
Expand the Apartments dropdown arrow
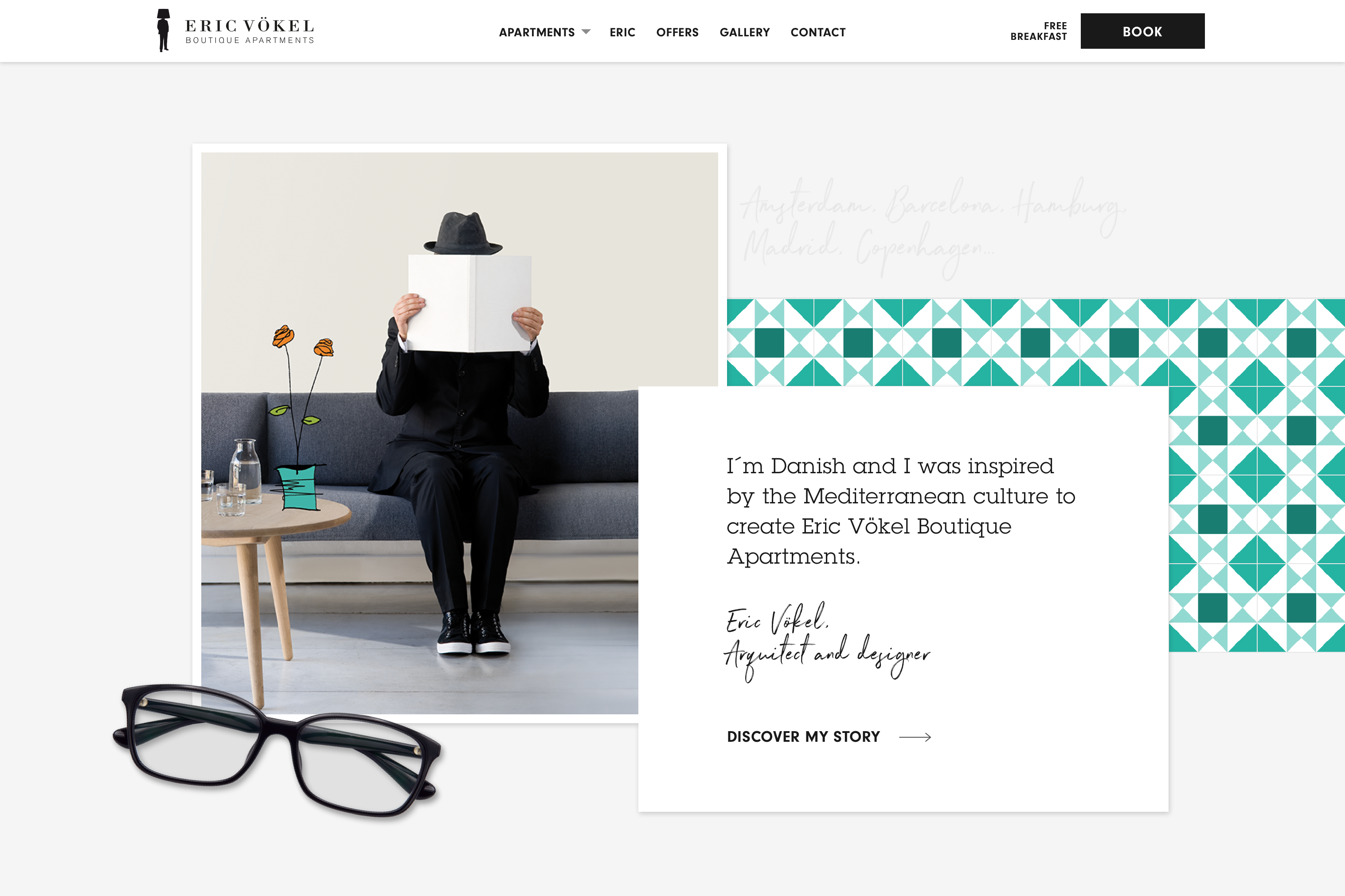(585, 32)
